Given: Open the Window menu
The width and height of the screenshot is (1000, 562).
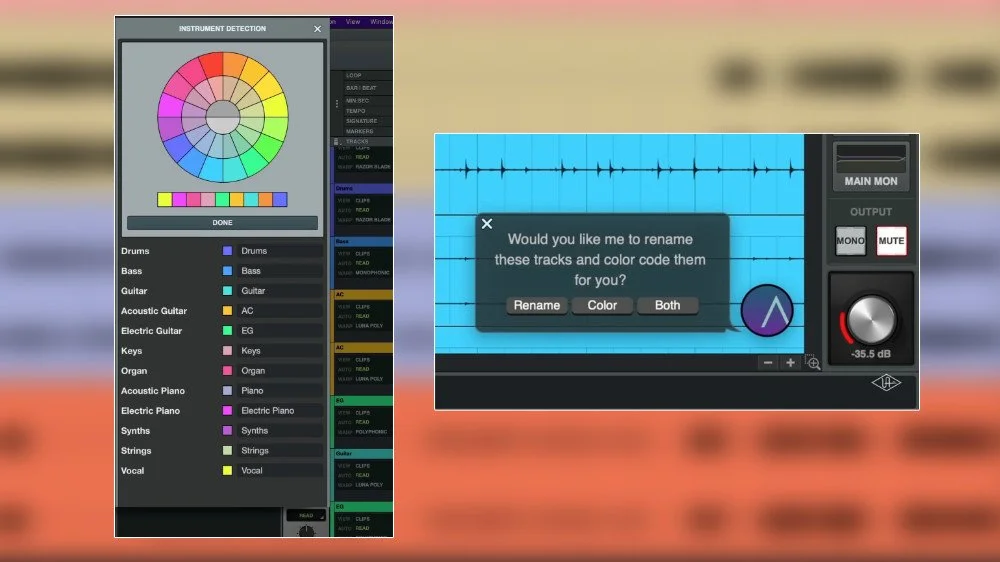Looking at the screenshot, I should pos(381,22).
